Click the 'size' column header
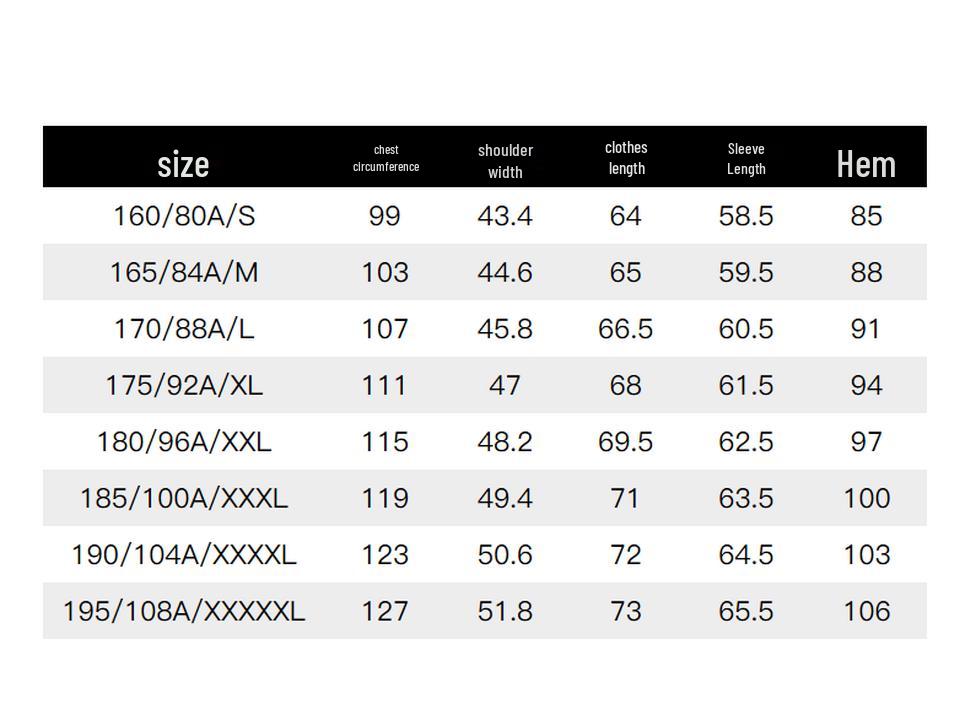This screenshot has height=728, width=970. click(183, 164)
